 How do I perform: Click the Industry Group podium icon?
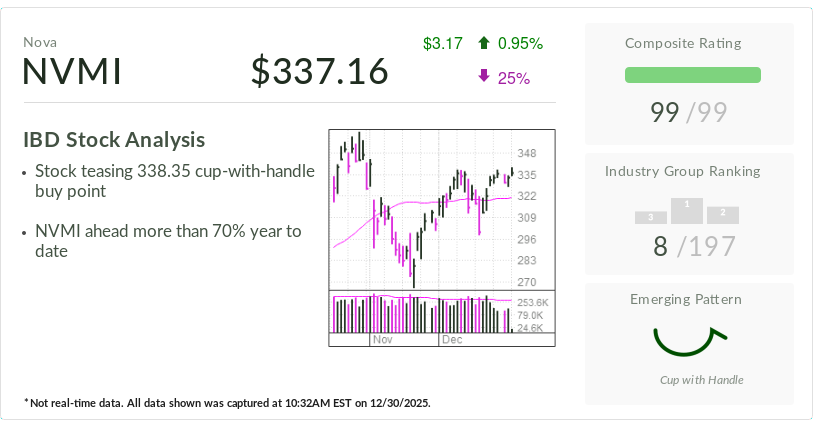[x=687, y=211]
